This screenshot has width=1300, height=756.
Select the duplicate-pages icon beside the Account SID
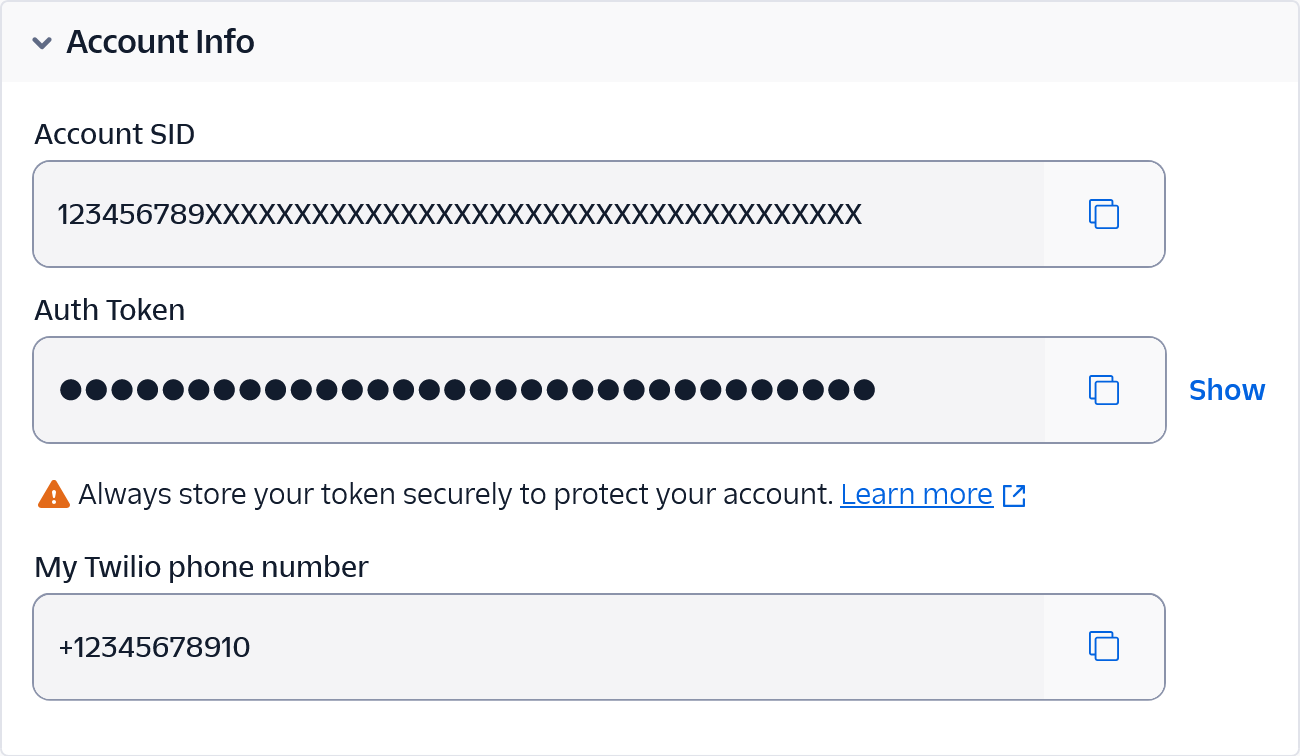1103,214
